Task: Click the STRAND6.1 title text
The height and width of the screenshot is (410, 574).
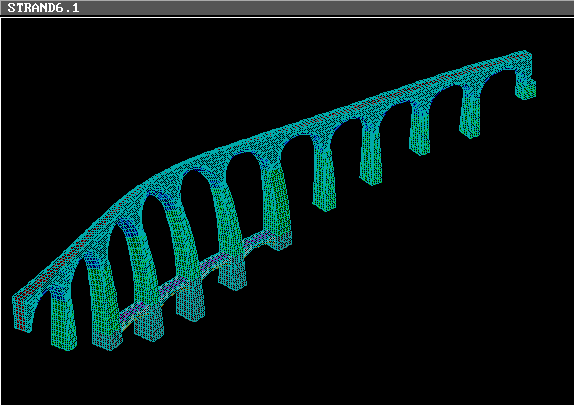Action: [x=43, y=8]
